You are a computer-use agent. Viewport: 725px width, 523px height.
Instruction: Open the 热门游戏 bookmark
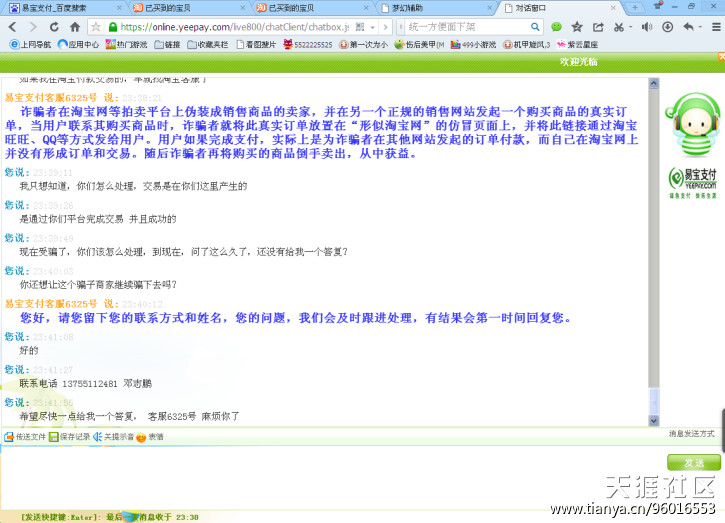click(126, 44)
